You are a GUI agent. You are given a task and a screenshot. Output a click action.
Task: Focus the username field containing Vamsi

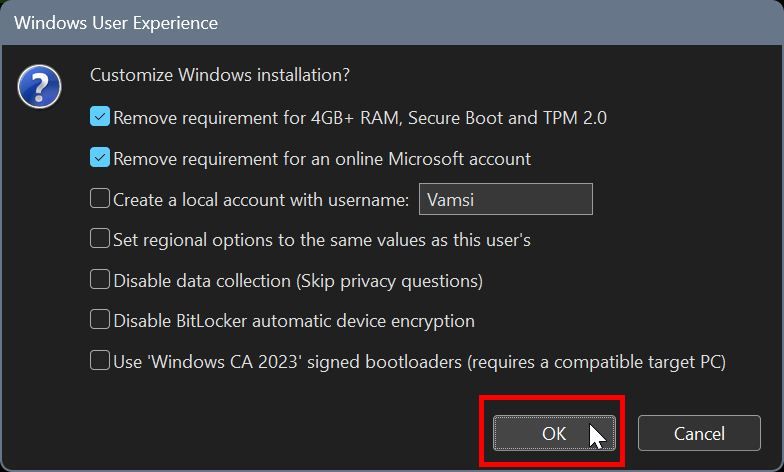pos(505,199)
